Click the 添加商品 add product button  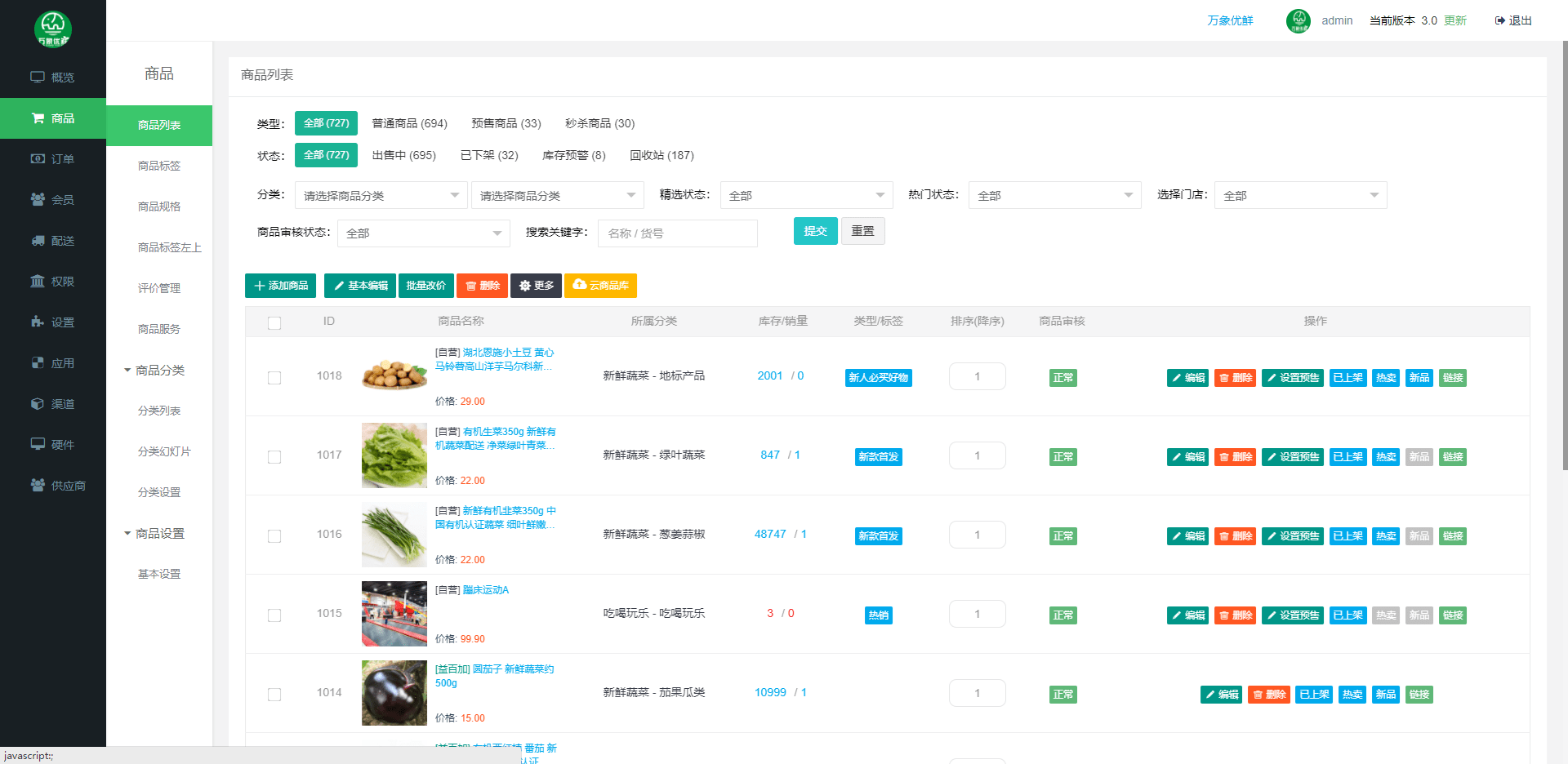pyautogui.click(x=281, y=286)
